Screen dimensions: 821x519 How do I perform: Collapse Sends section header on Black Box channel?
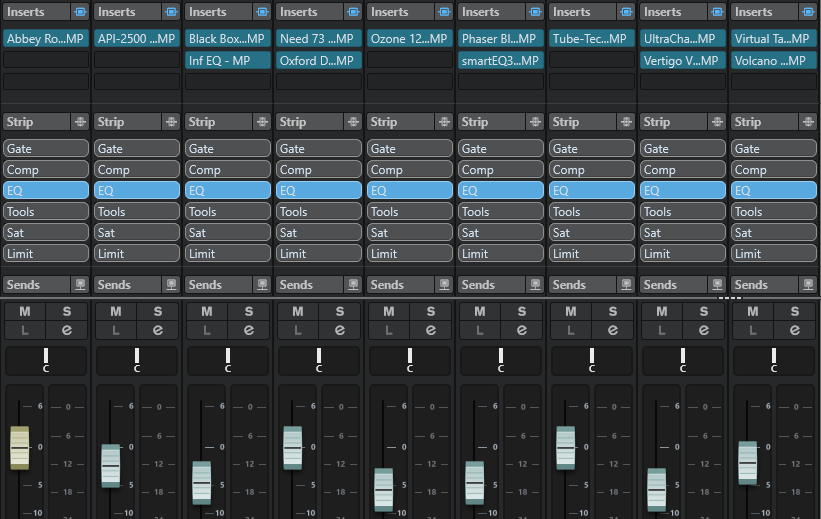[218, 284]
